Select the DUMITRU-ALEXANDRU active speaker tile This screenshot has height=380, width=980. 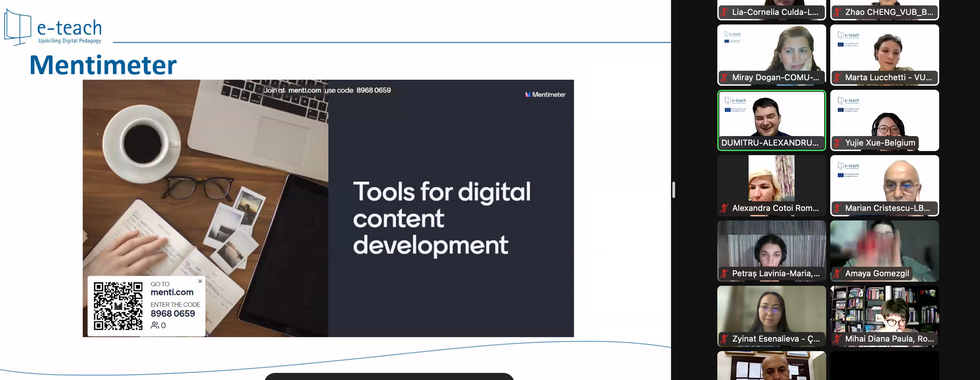pos(772,121)
